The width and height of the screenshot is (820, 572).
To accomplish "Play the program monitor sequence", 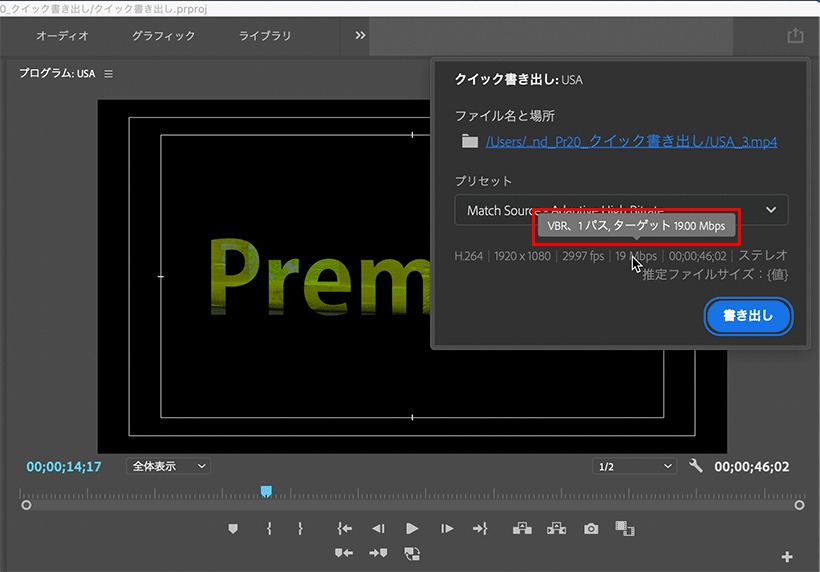I will click(x=412, y=529).
